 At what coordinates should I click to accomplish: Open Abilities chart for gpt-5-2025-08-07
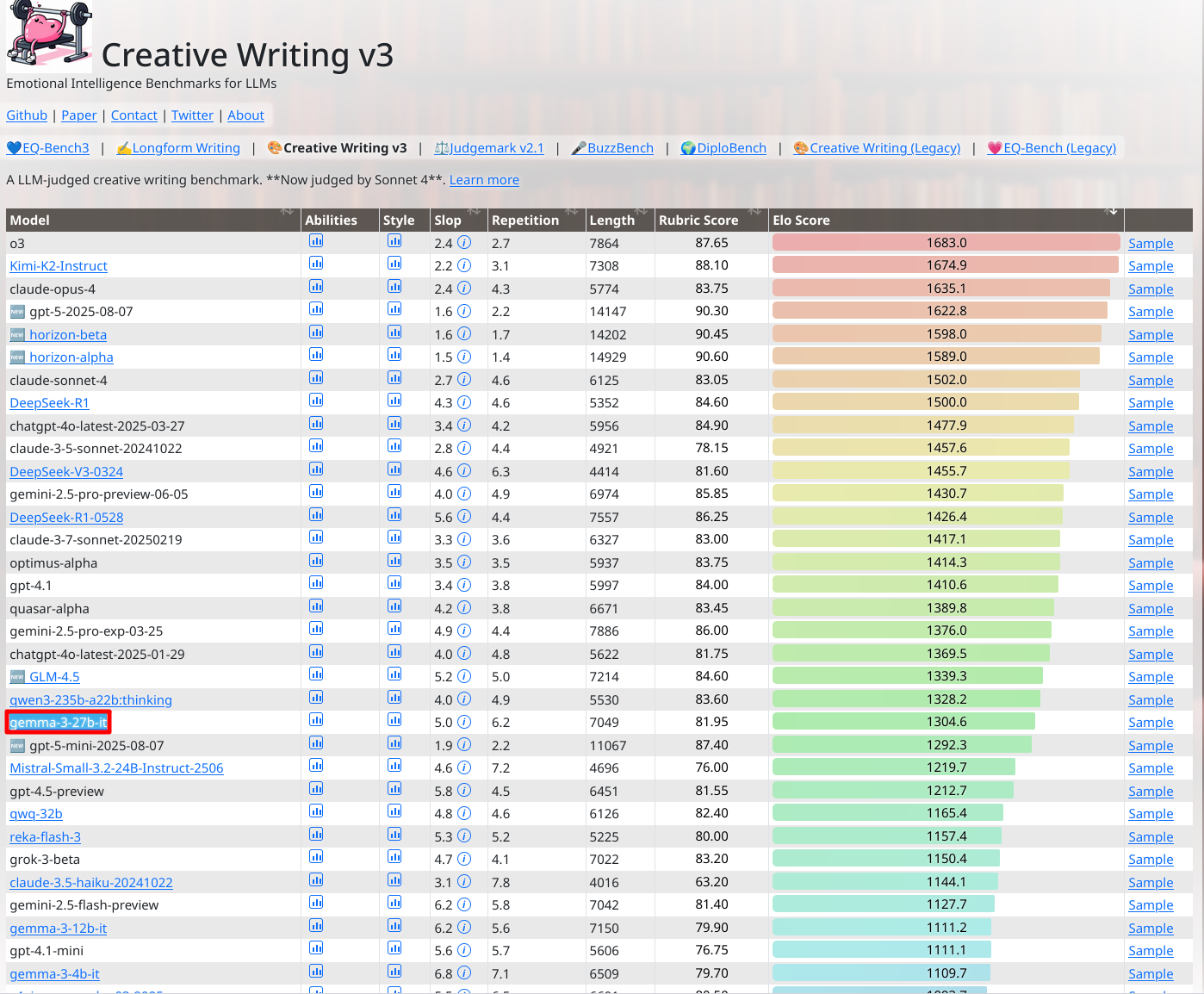click(316, 309)
